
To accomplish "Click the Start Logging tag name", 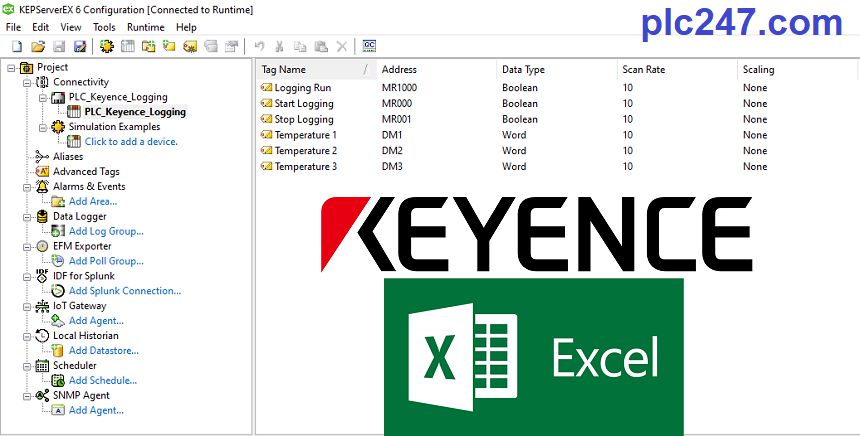I will pyautogui.click(x=304, y=104).
